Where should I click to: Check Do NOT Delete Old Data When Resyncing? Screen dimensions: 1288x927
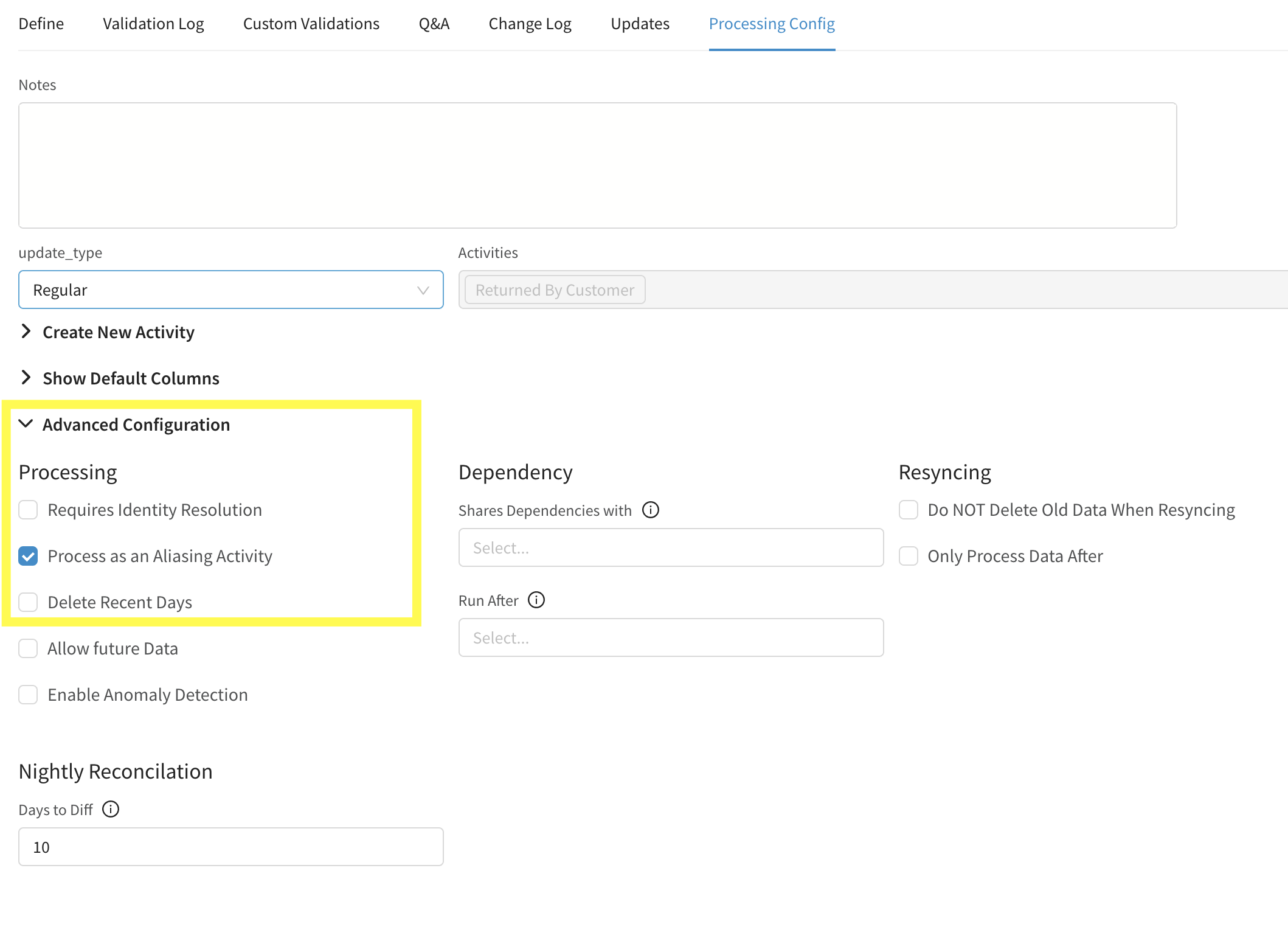908,510
